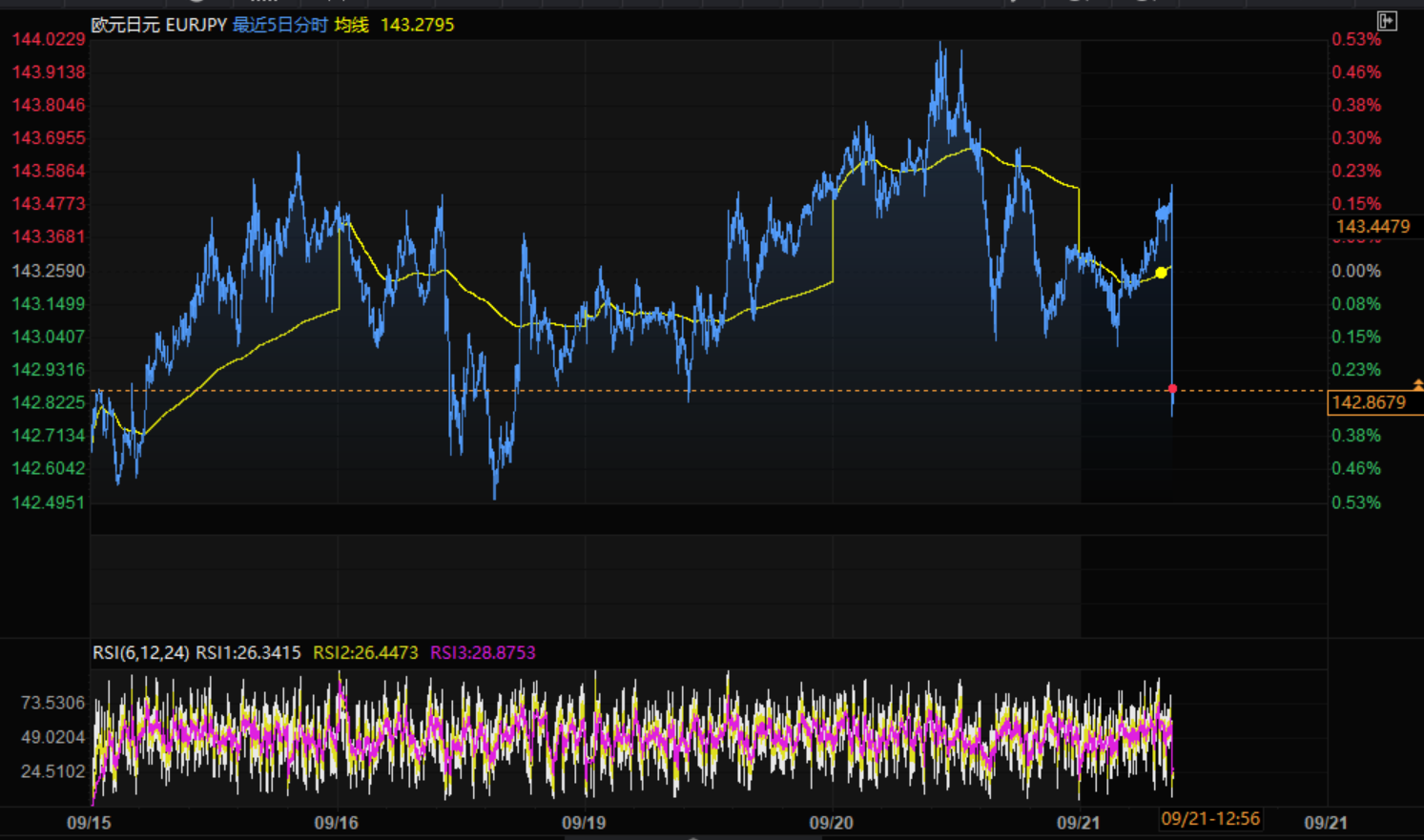The width and height of the screenshot is (1424, 840).
Task: Click the 09/16 date on the time axis
Action: 337,822
